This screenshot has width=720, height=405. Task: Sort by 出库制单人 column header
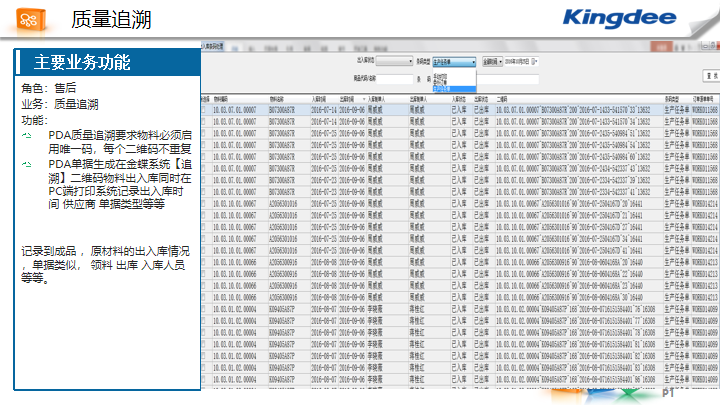click(x=418, y=99)
